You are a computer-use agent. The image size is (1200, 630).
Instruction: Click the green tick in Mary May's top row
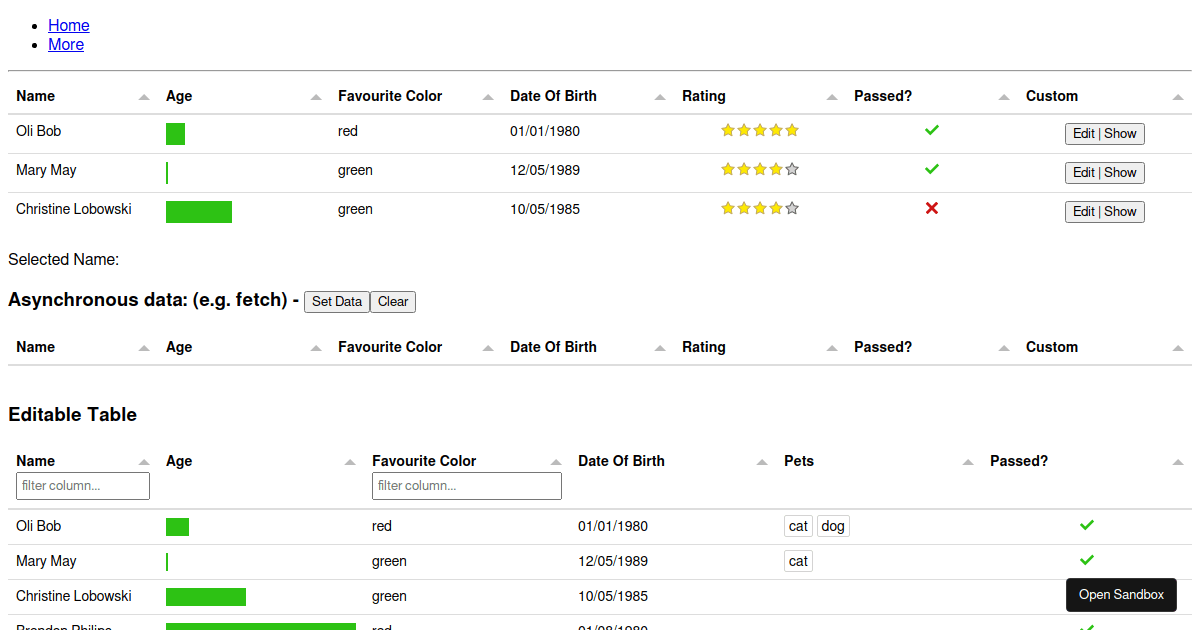click(932, 169)
